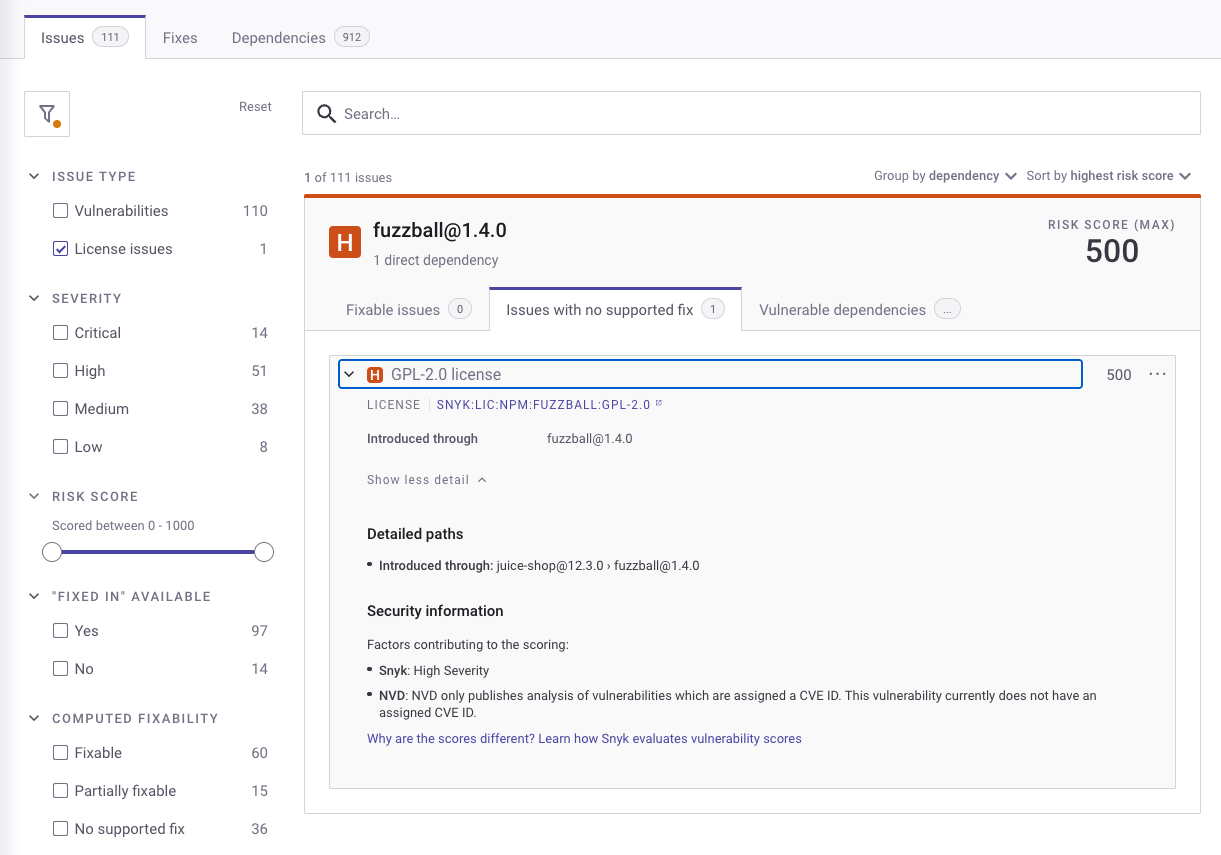The image size is (1221, 855).
Task: Collapse the GPL-2.0 license row chevron
Action: 349,375
